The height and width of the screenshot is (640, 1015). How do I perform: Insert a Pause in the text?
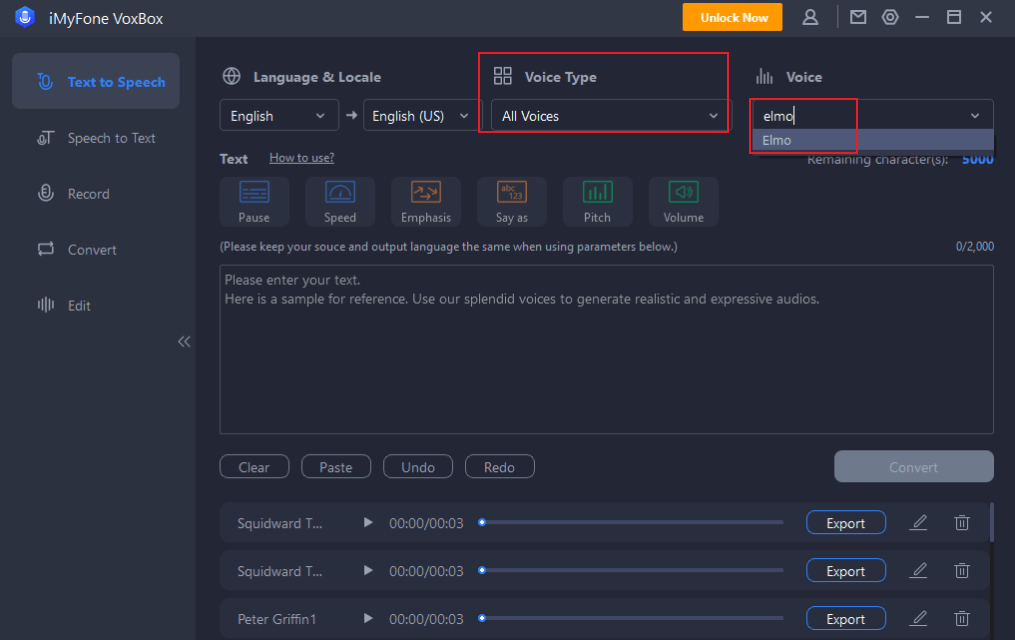pyautogui.click(x=254, y=202)
